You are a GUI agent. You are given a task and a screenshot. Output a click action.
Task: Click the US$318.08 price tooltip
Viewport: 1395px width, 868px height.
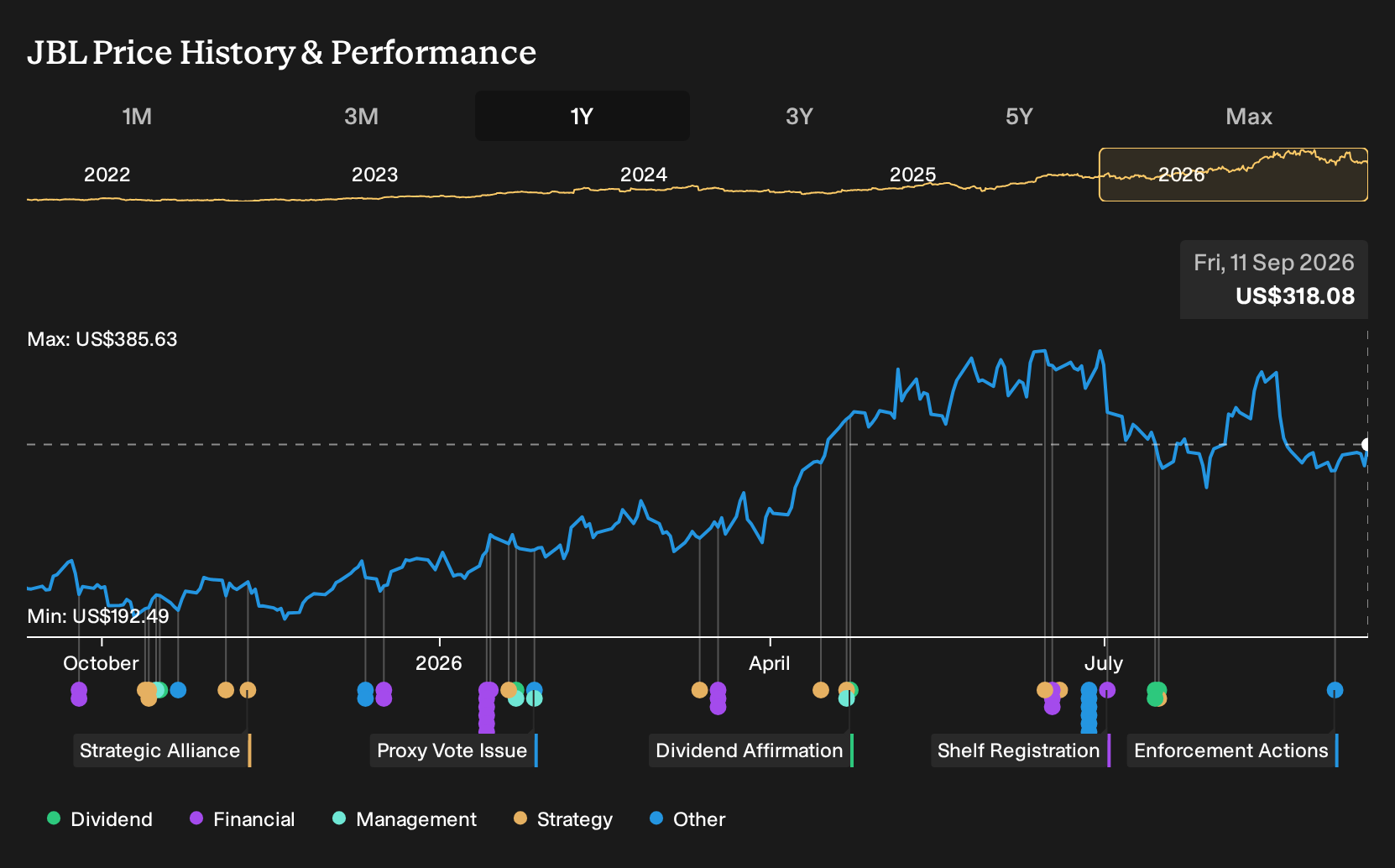1295,296
